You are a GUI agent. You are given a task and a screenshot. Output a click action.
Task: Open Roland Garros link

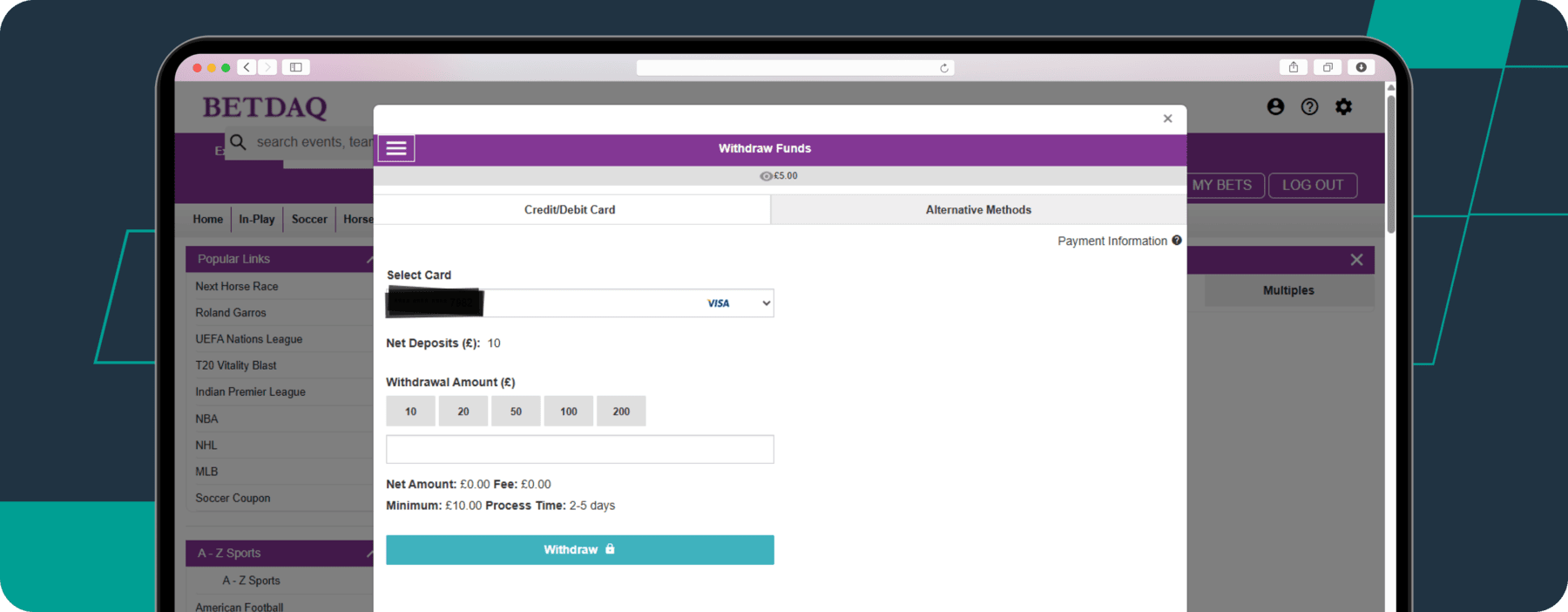tap(231, 312)
